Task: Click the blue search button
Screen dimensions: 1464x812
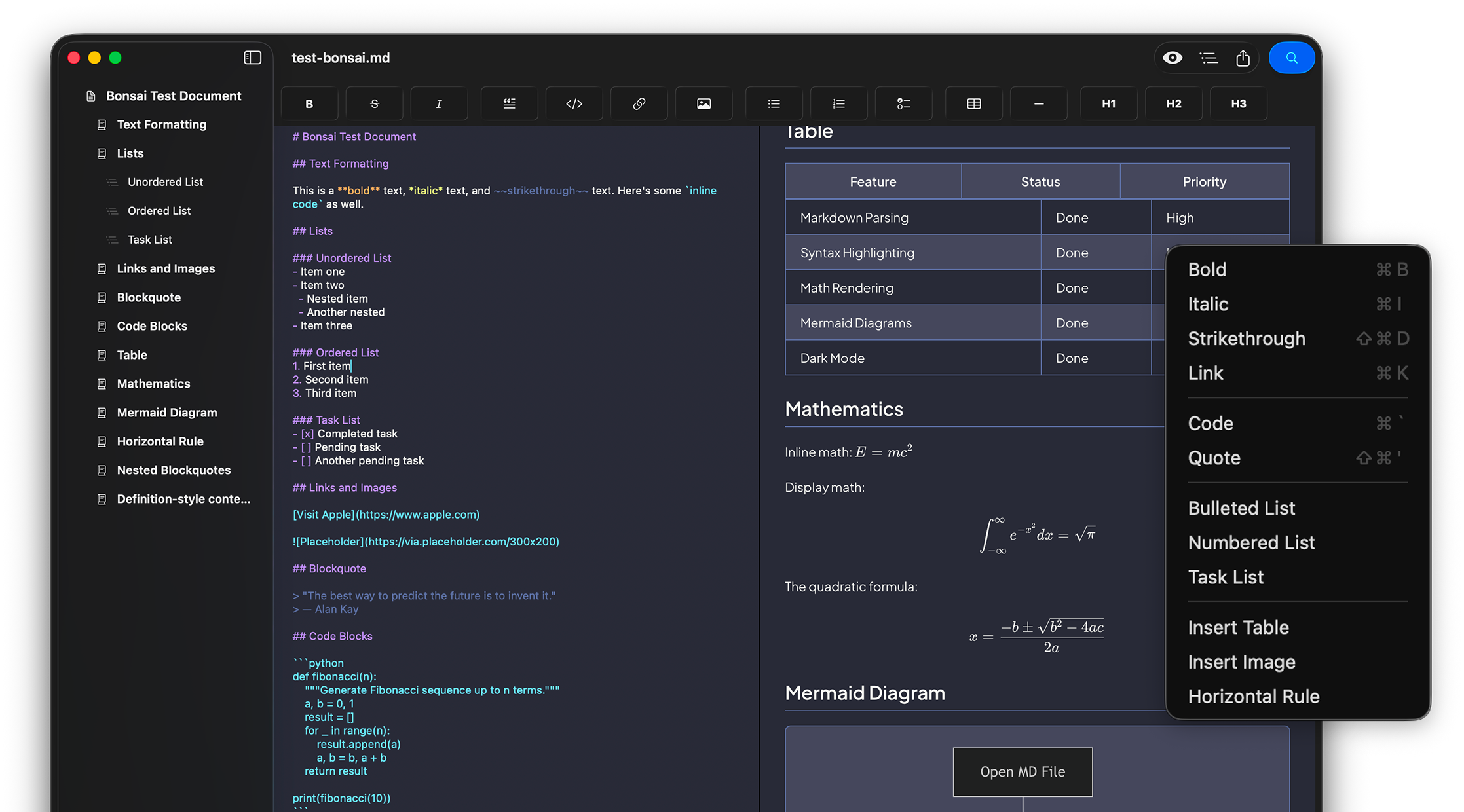Action: [x=1292, y=58]
